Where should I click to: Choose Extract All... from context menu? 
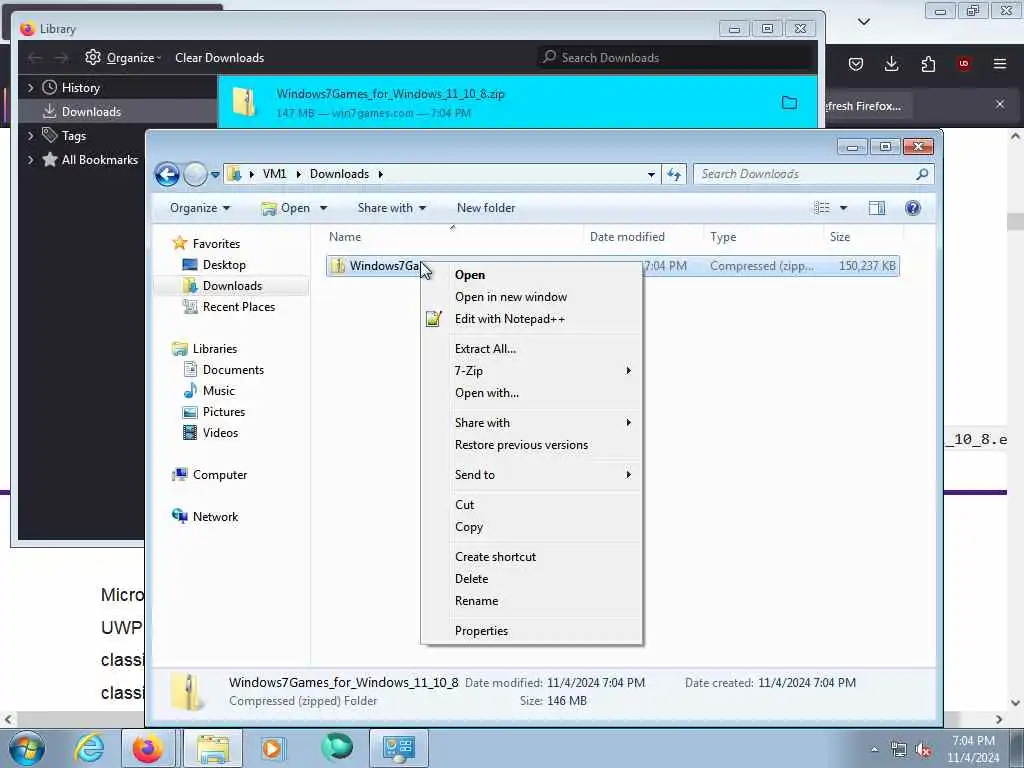532,349
